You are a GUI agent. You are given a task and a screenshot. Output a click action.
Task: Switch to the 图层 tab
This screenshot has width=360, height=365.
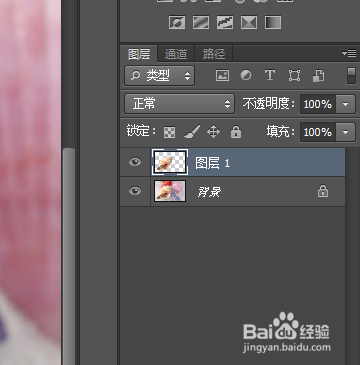(x=139, y=54)
